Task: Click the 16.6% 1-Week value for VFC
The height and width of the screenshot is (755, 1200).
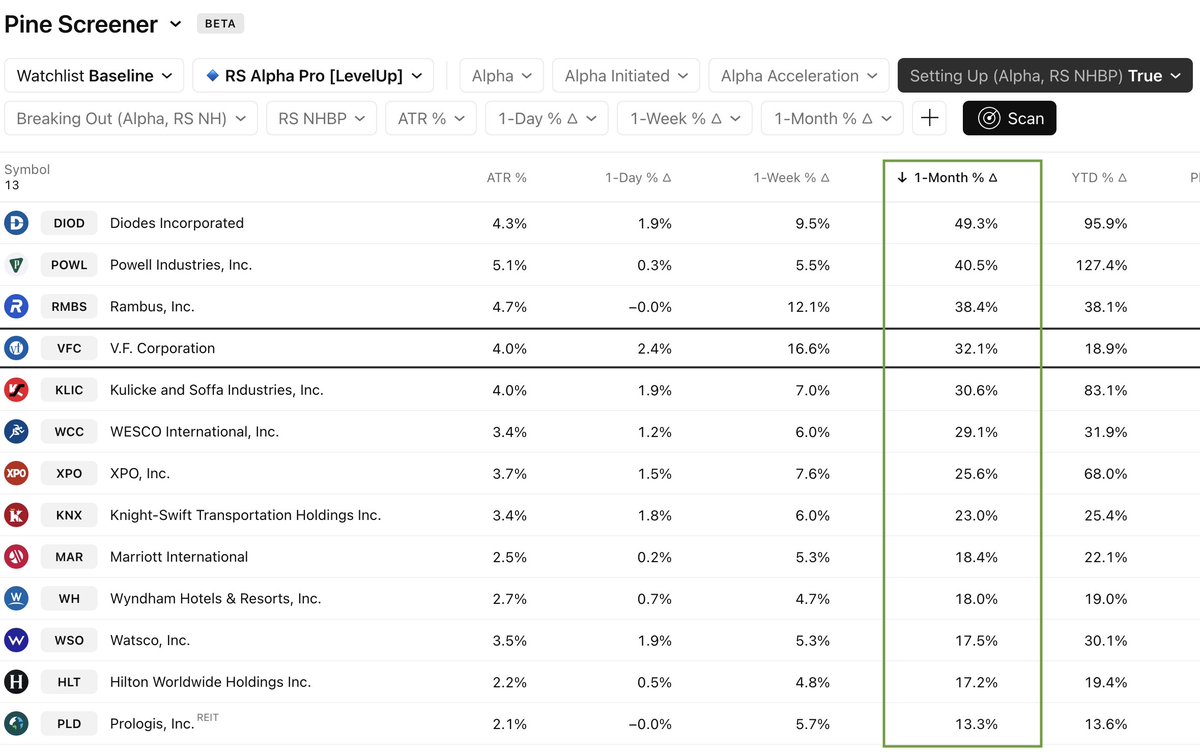Action: point(809,348)
